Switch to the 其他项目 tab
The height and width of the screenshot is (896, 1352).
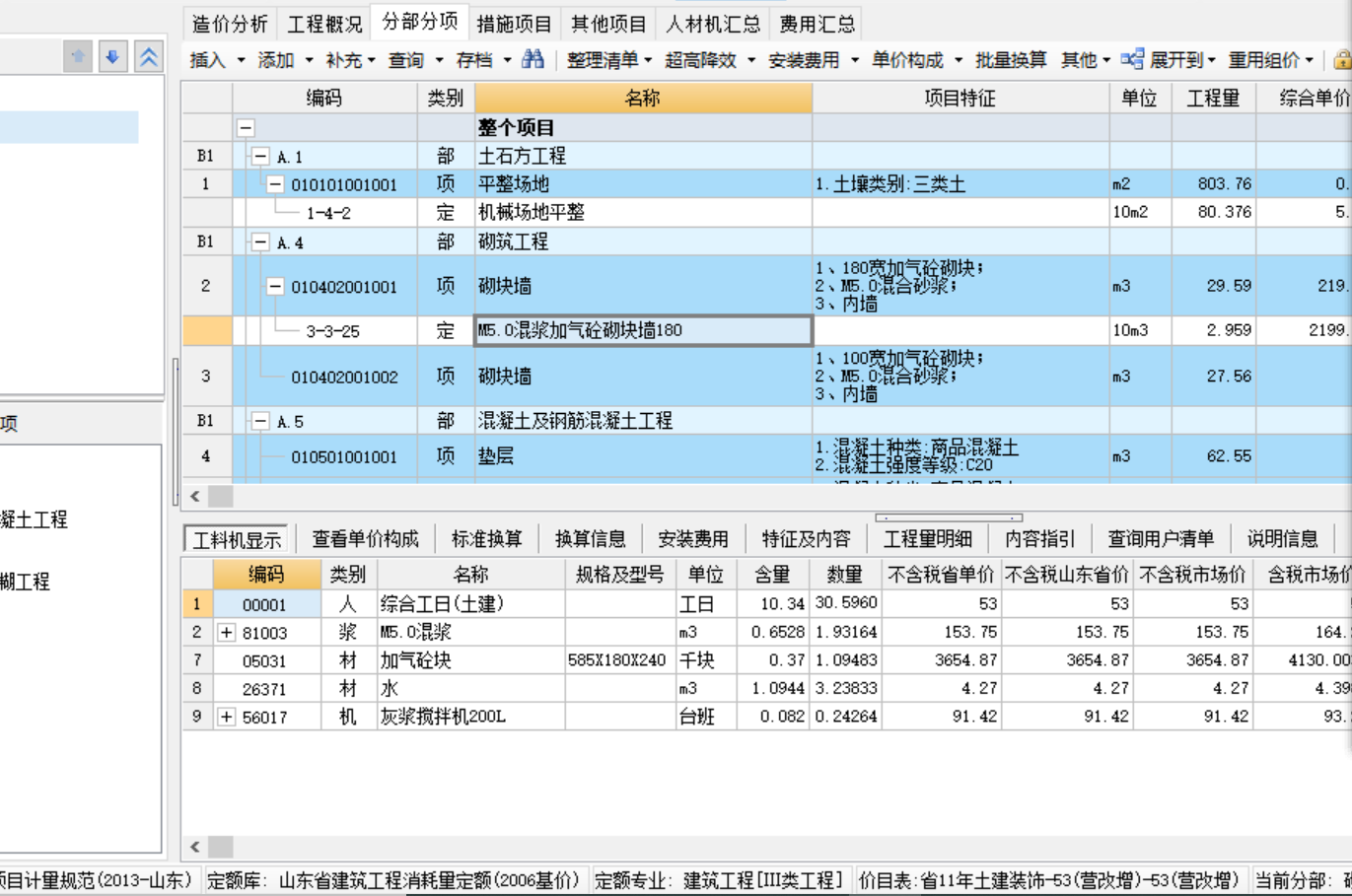(608, 24)
